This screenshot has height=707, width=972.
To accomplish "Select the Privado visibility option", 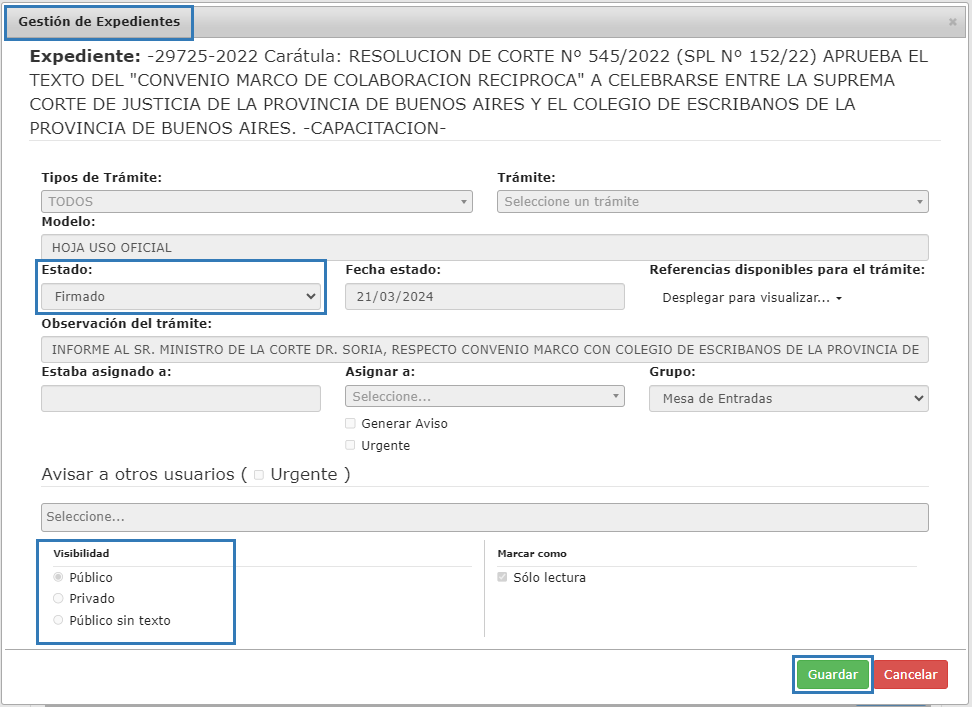I will [x=58, y=598].
